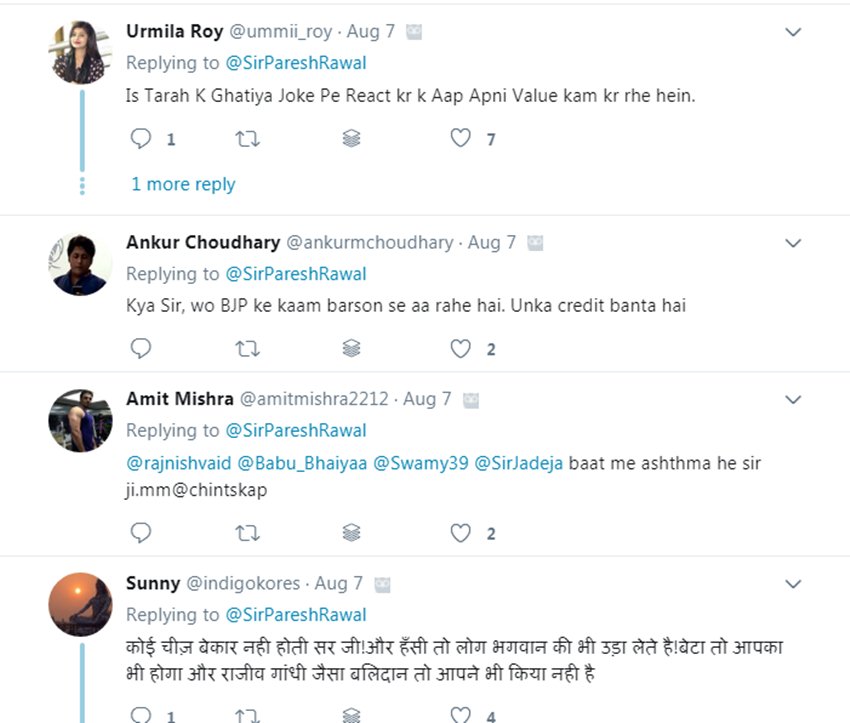850x723 pixels.
Task: Click Buffer icon on Amit Mishra's tweet
Action: point(351,533)
